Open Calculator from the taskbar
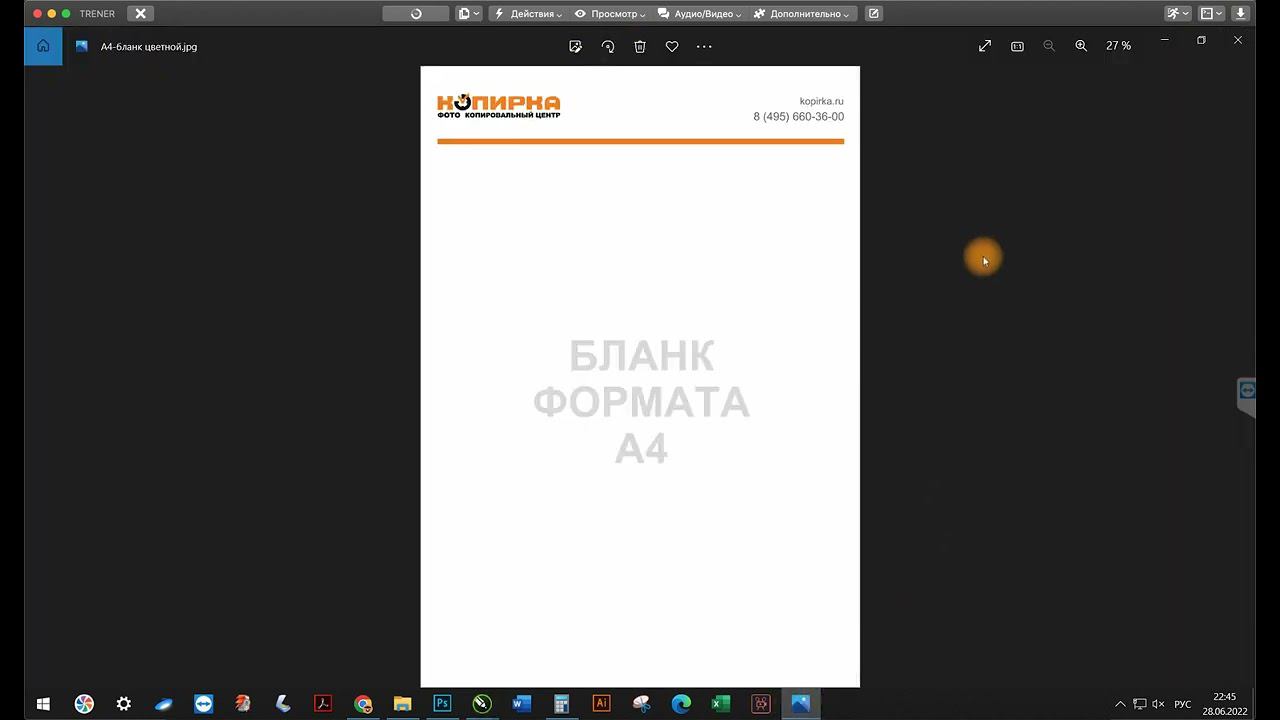1280x720 pixels. pos(562,704)
